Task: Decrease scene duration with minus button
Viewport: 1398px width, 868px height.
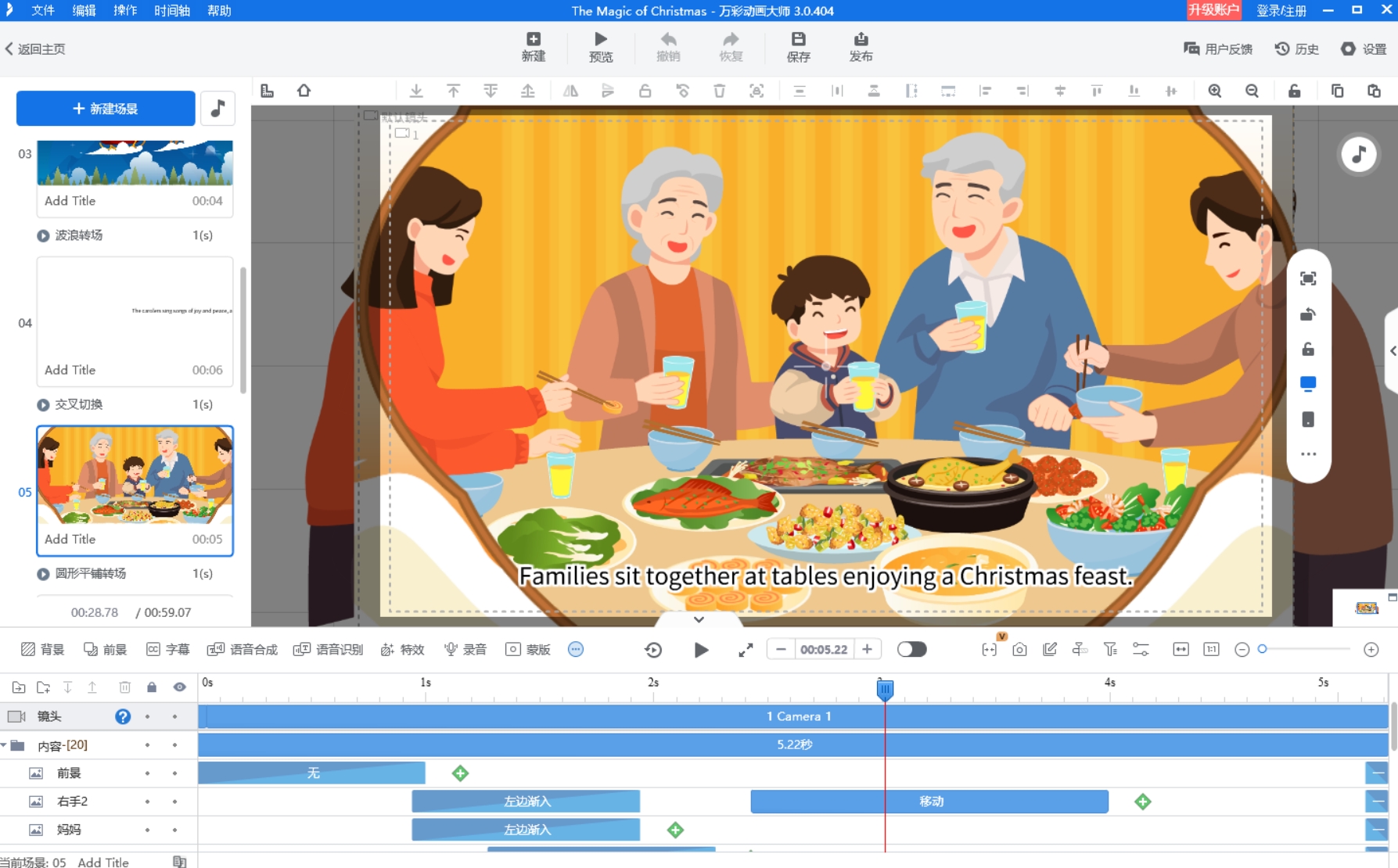Action: [x=781, y=649]
